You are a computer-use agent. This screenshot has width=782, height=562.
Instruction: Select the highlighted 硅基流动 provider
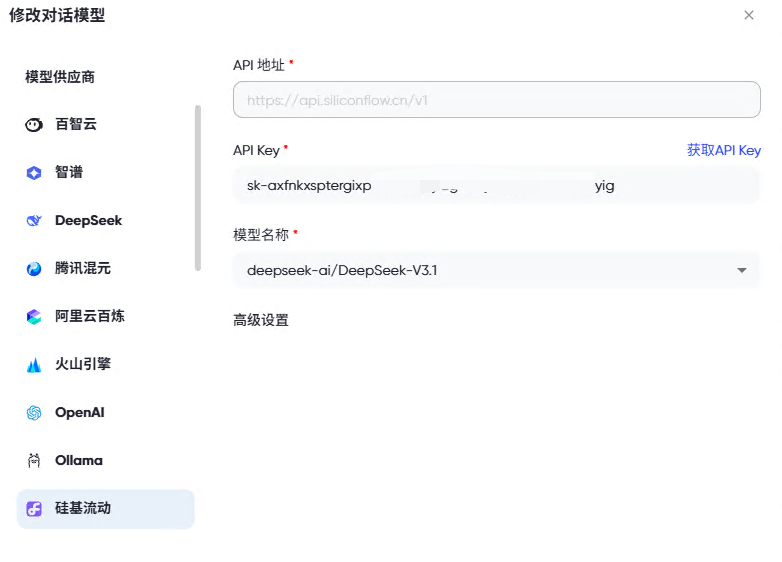click(106, 509)
